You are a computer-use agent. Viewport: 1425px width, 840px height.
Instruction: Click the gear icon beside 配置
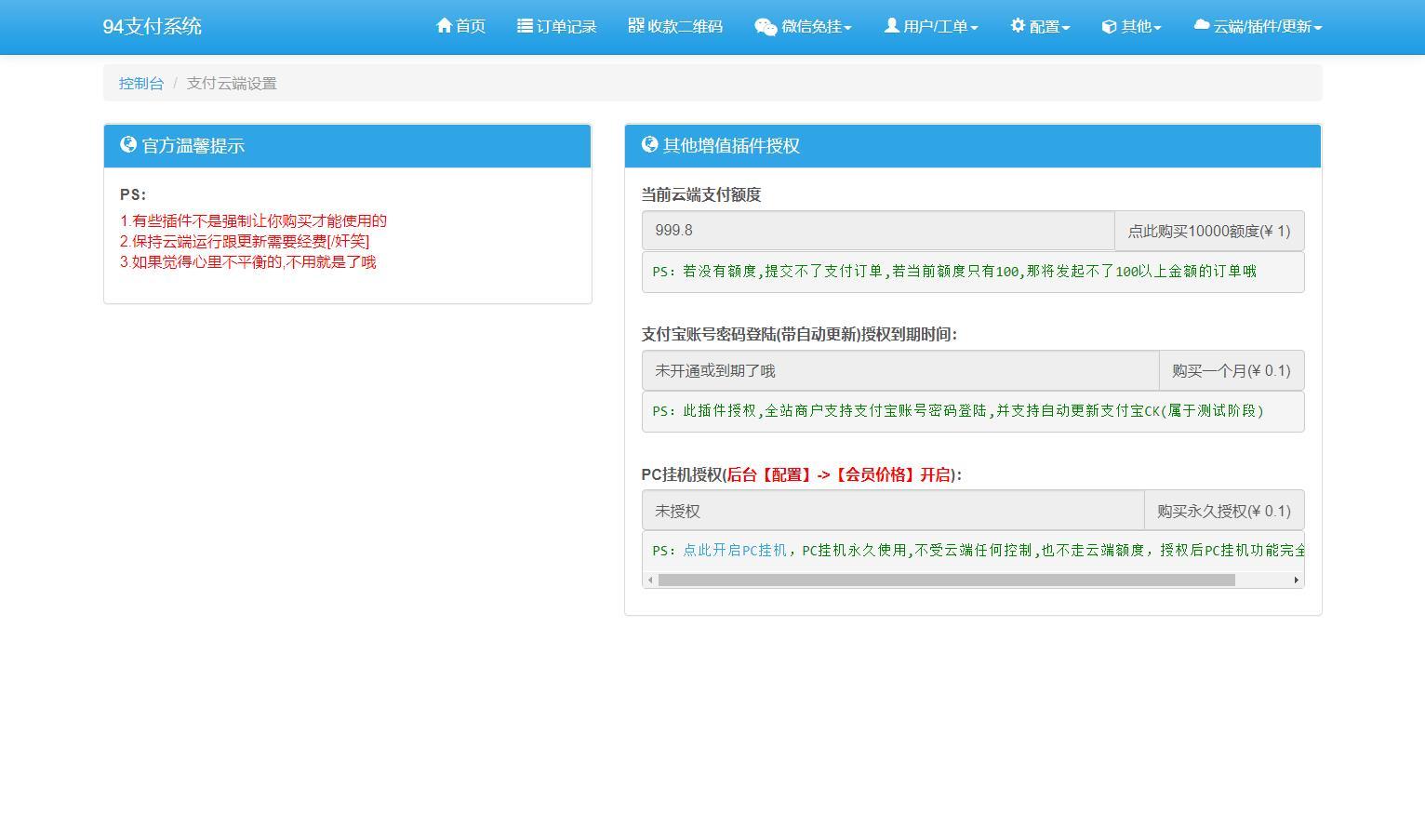1017,26
